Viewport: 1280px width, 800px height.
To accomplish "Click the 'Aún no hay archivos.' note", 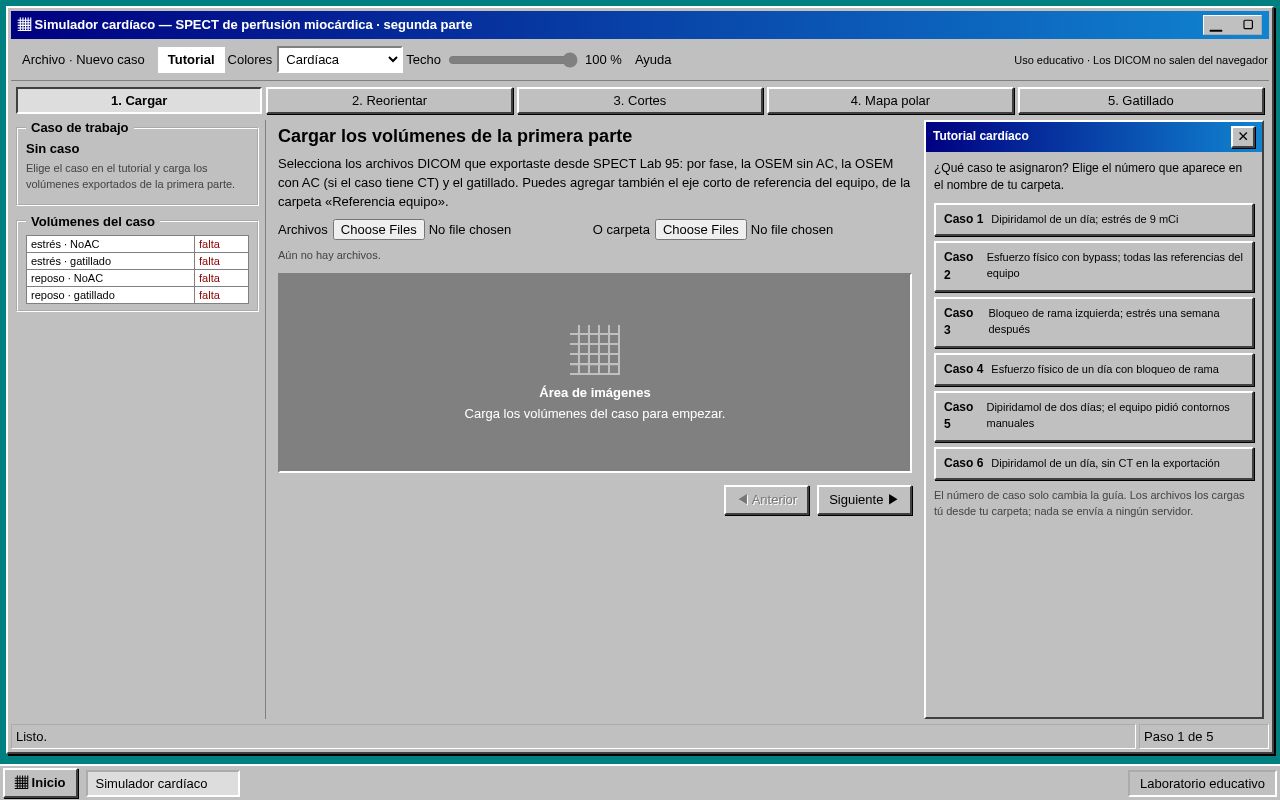I will coord(329,255).
